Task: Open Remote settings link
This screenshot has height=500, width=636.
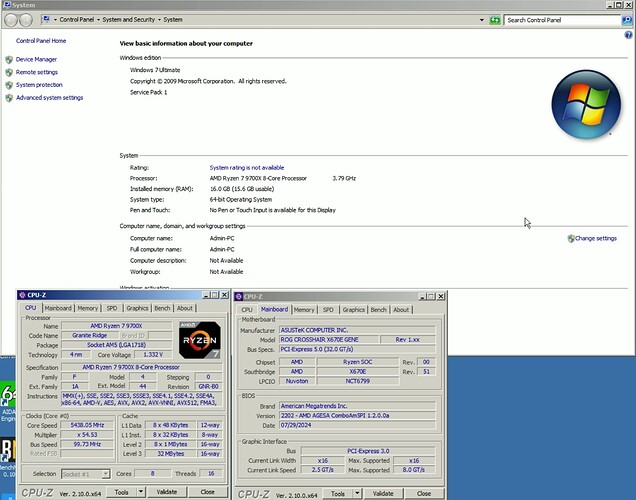Action: (37, 72)
